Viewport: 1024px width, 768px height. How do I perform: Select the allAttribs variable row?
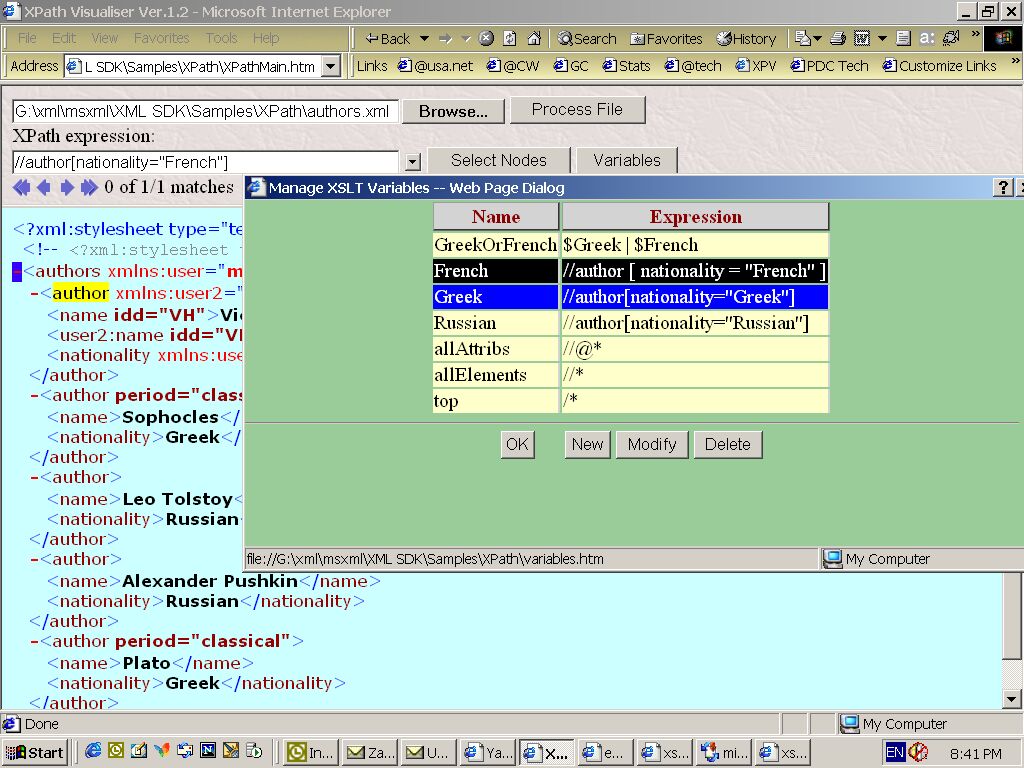tap(631, 349)
